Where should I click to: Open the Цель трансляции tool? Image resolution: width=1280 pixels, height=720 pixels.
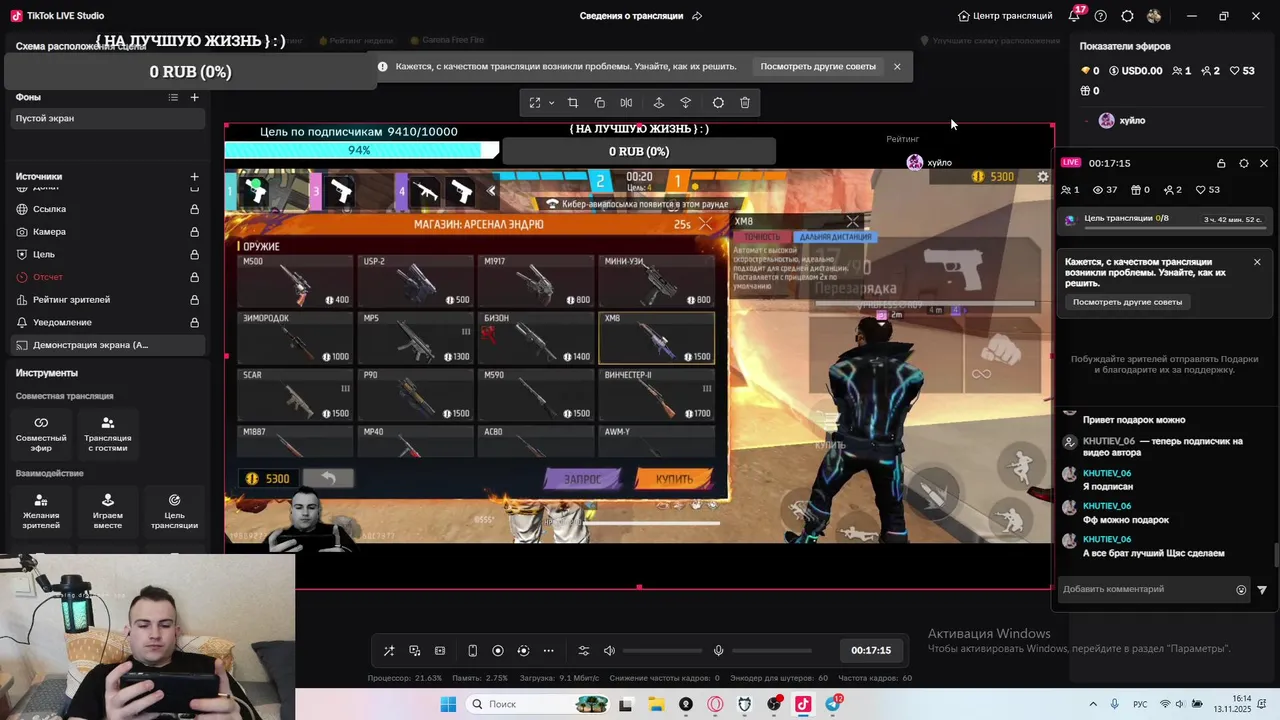174,511
